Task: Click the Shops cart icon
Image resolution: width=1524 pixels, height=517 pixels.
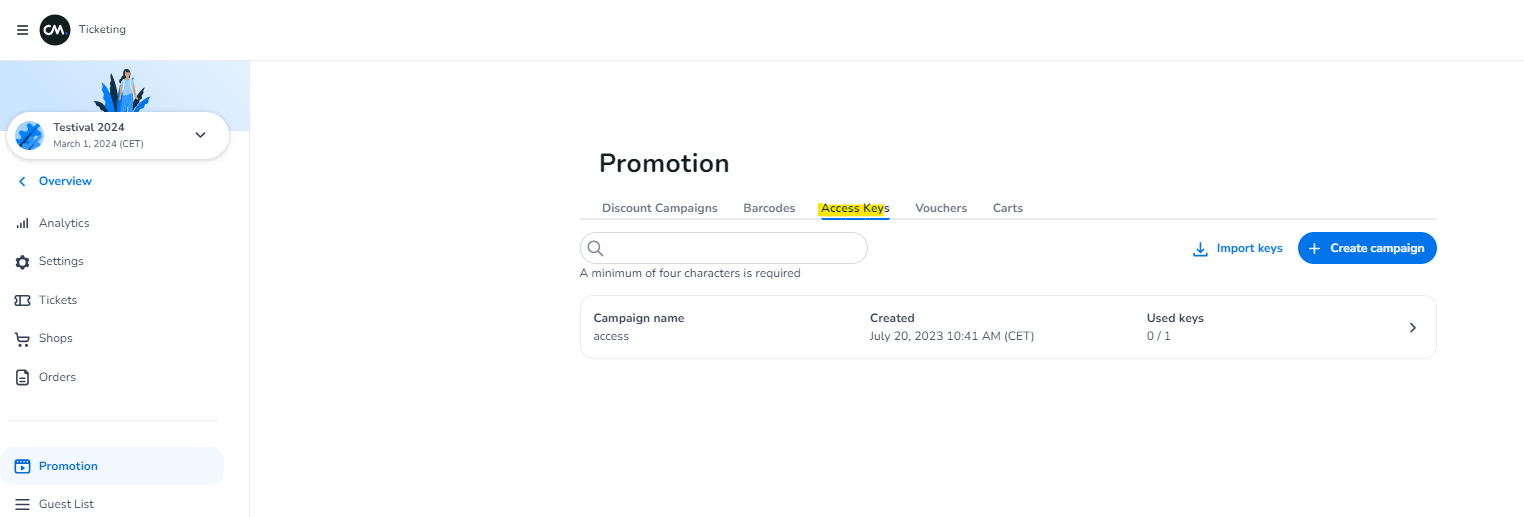Action: 22,339
